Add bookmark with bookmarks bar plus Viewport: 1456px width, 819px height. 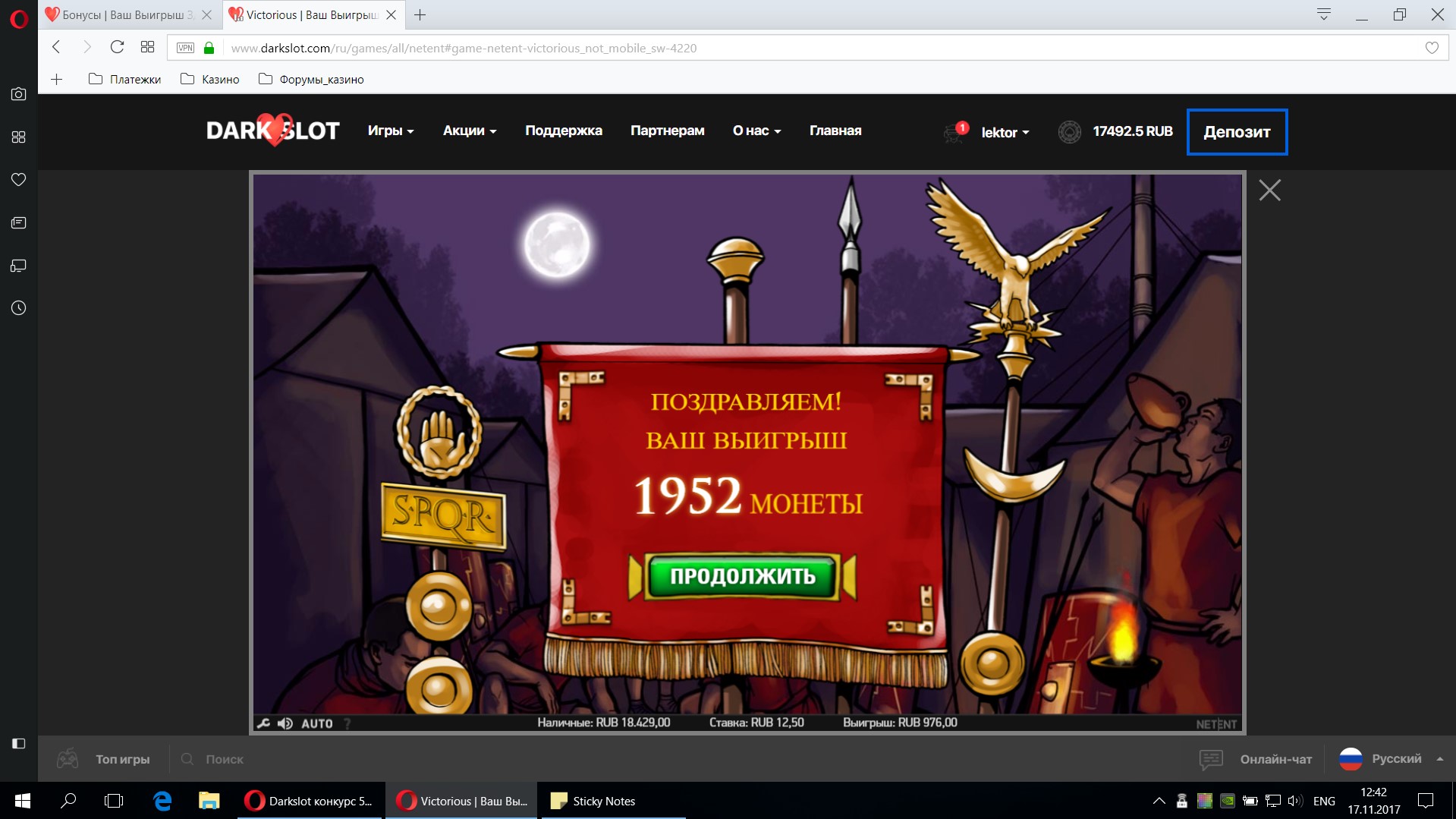[56, 79]
